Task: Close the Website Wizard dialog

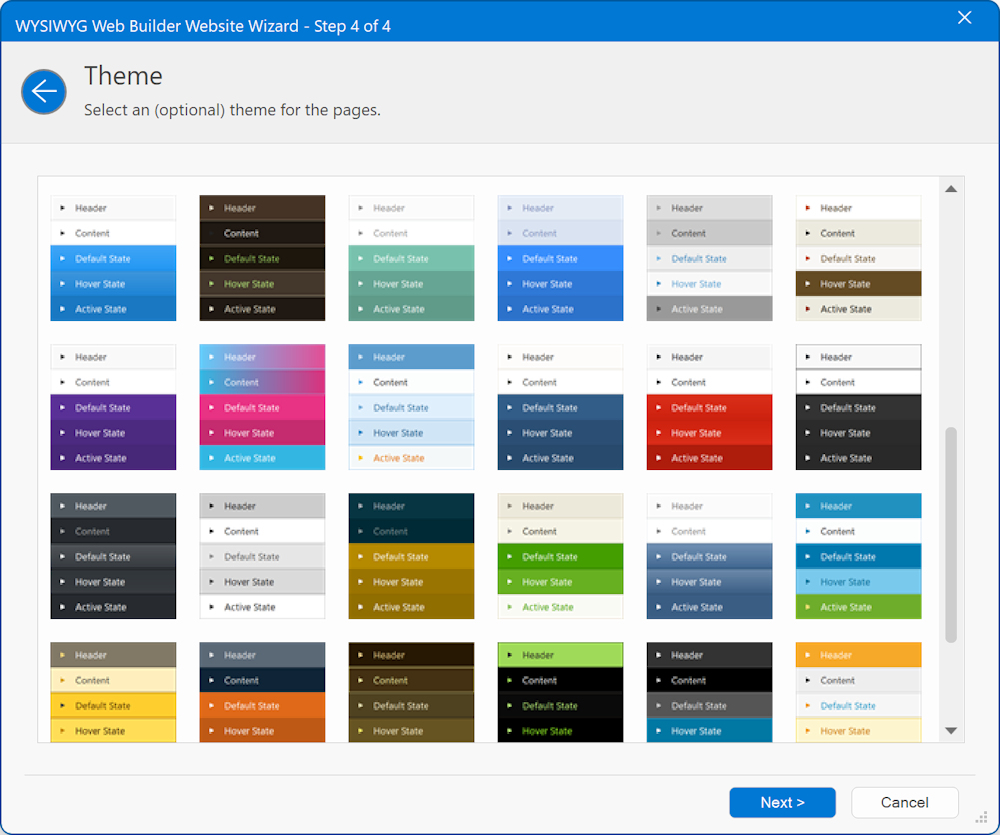Action: coord(964,18)
